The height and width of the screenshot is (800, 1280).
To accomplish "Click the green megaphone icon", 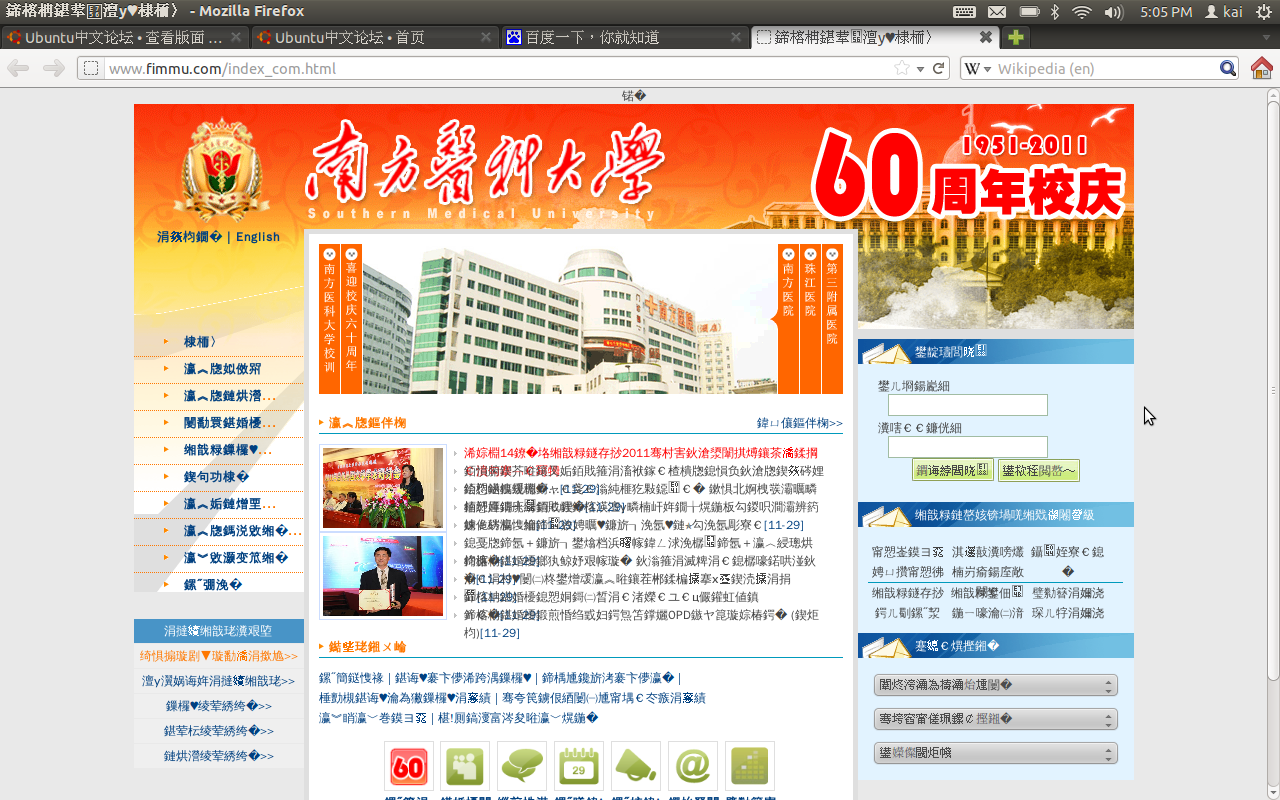I will coord(636,766).
